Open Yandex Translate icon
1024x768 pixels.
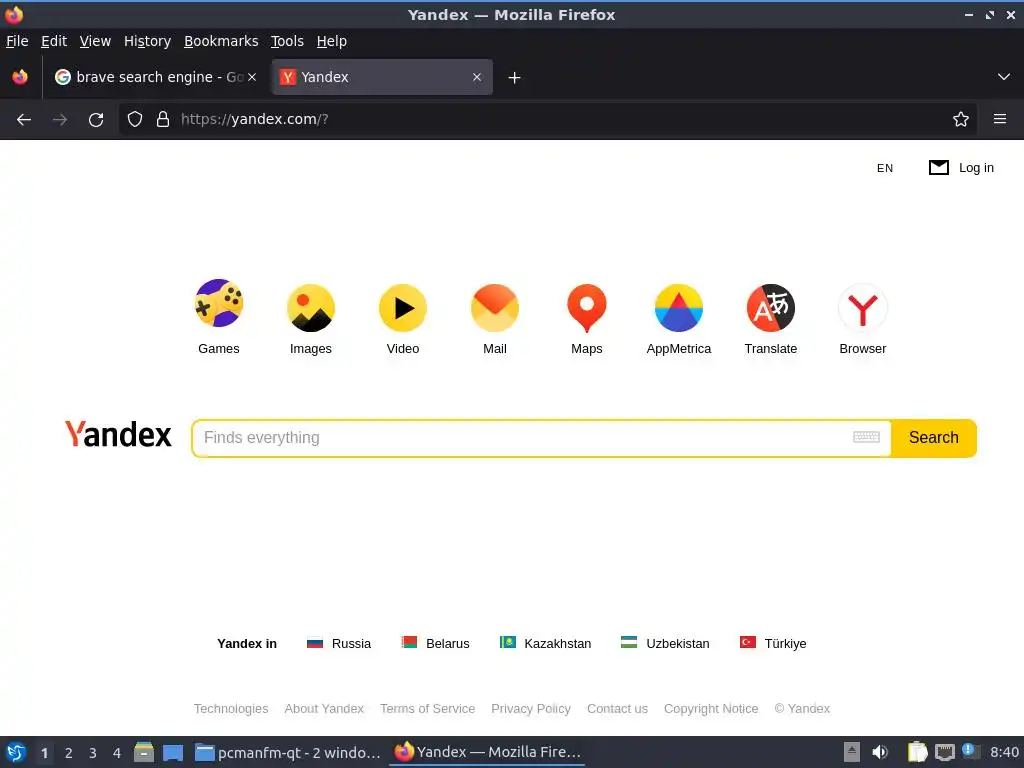771,308
